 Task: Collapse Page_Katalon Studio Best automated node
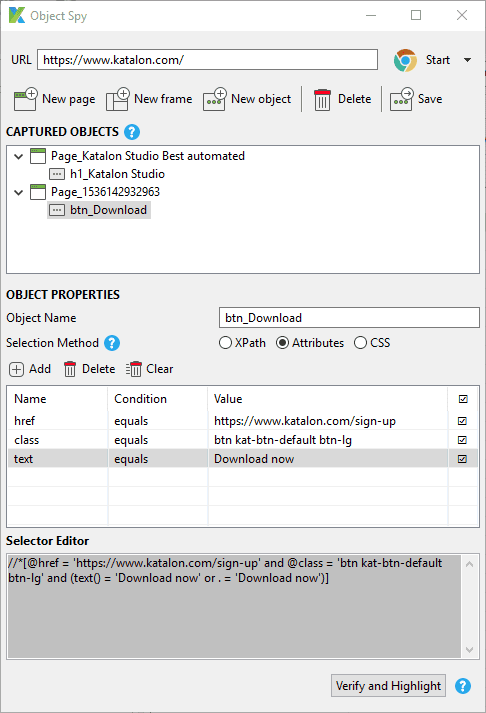[x=18, y=156]
